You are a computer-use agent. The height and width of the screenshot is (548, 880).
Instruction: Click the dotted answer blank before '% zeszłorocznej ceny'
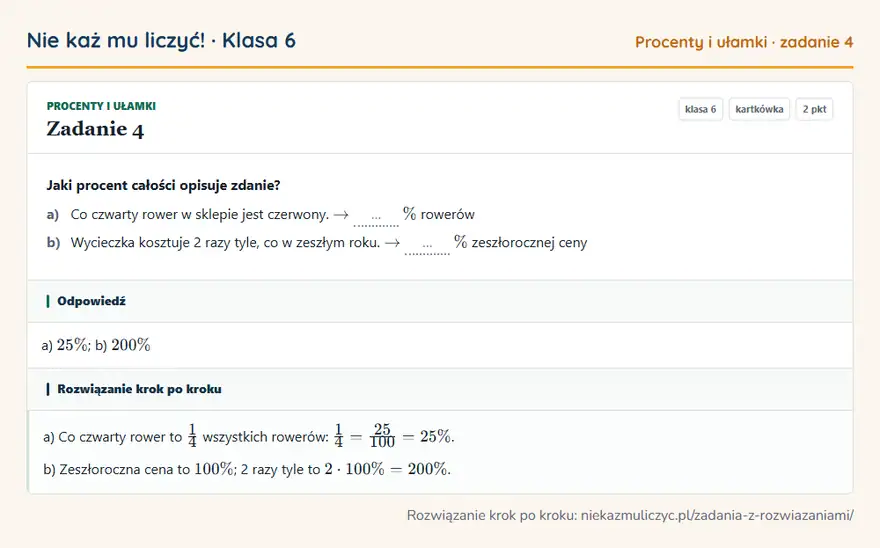click(x=427, y=246)
